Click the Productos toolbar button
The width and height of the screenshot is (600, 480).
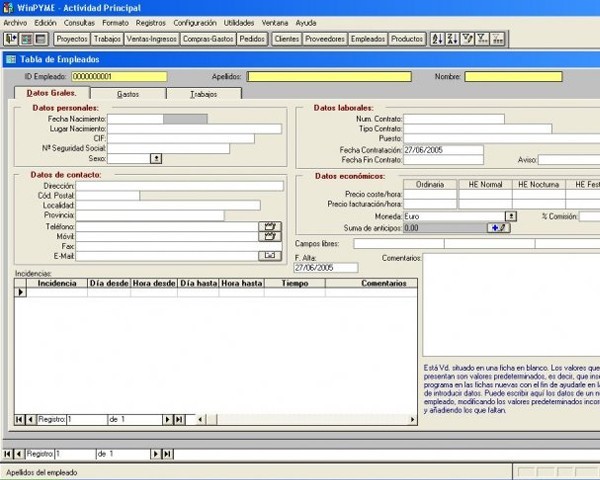point(407,39)
